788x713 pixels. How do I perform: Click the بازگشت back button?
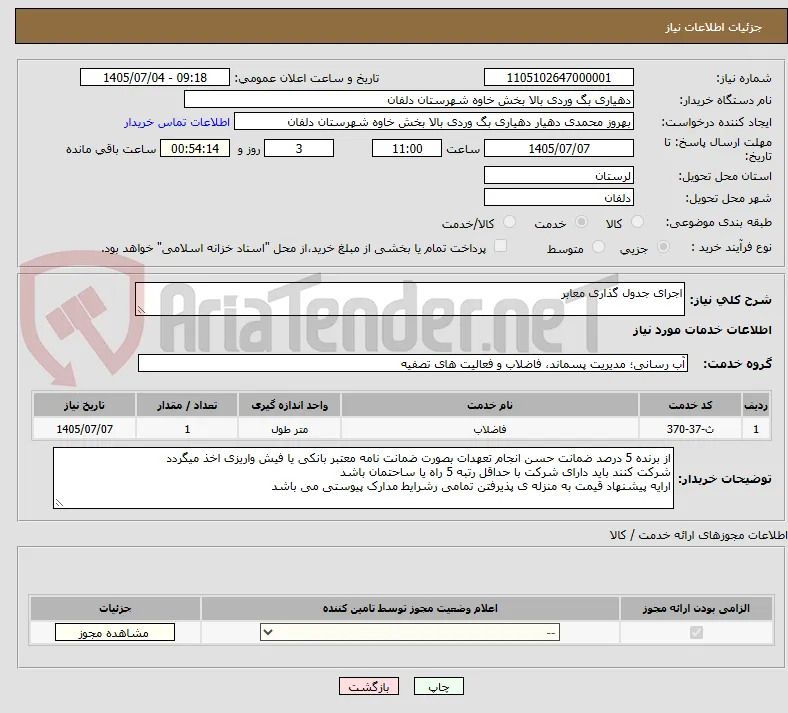tap(369, 686)
